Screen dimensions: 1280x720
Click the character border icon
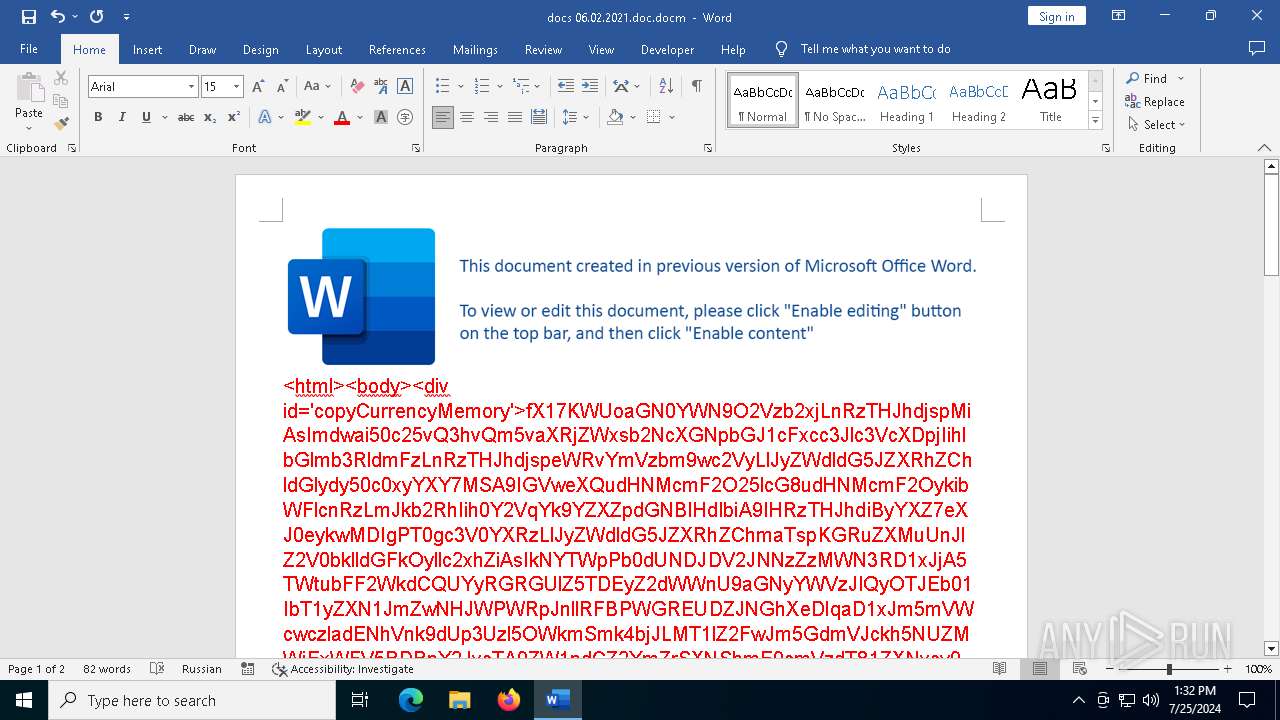(x=405, y=87)
